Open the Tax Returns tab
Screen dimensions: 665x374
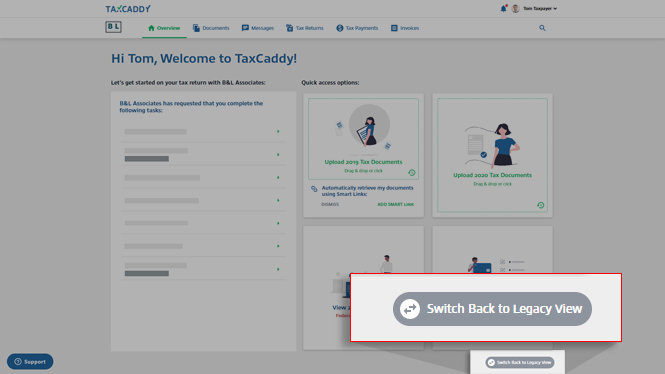[x=305, y=28]
